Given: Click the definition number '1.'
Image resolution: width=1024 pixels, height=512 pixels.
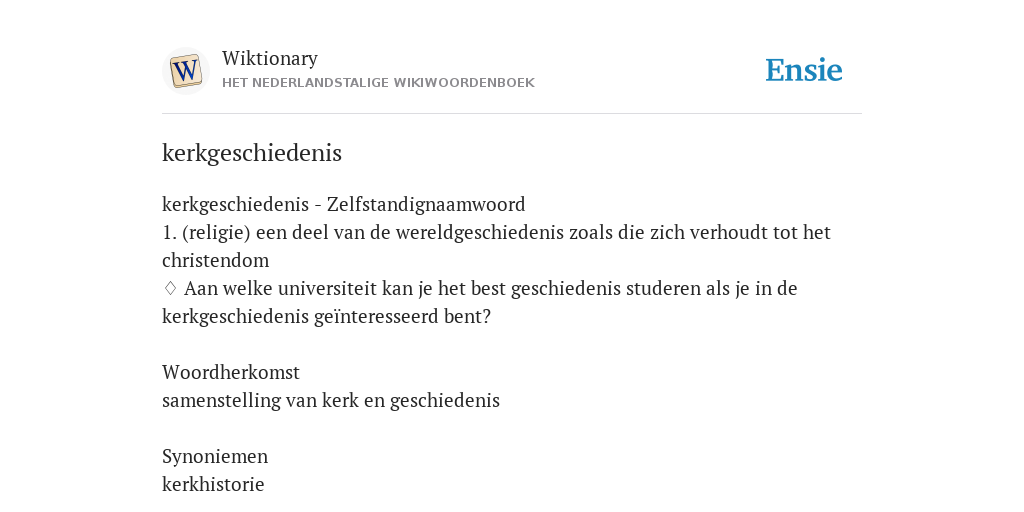Looking at the screenshot, I should tap(170, 232).
